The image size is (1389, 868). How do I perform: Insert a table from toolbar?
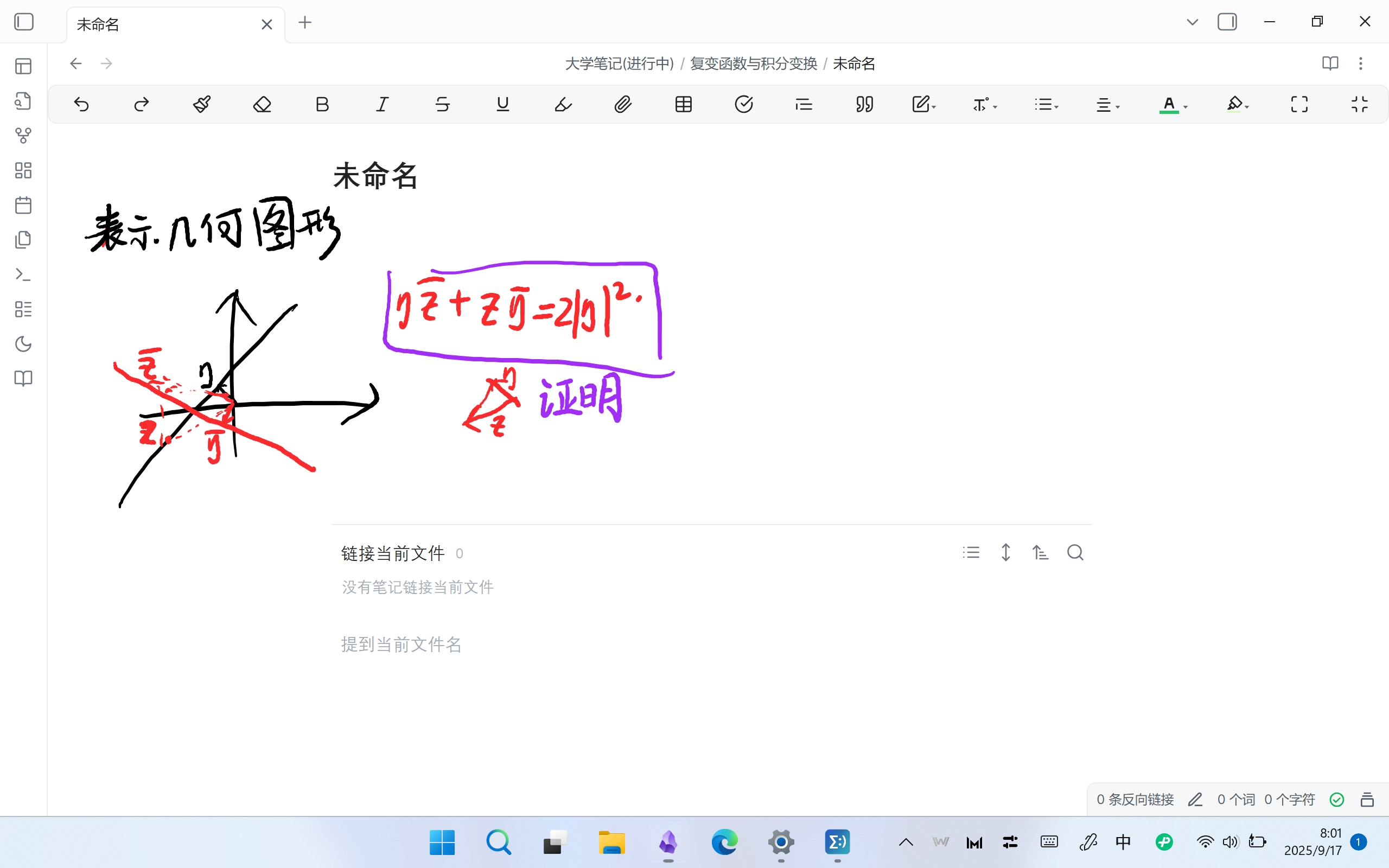click(683, 105)
